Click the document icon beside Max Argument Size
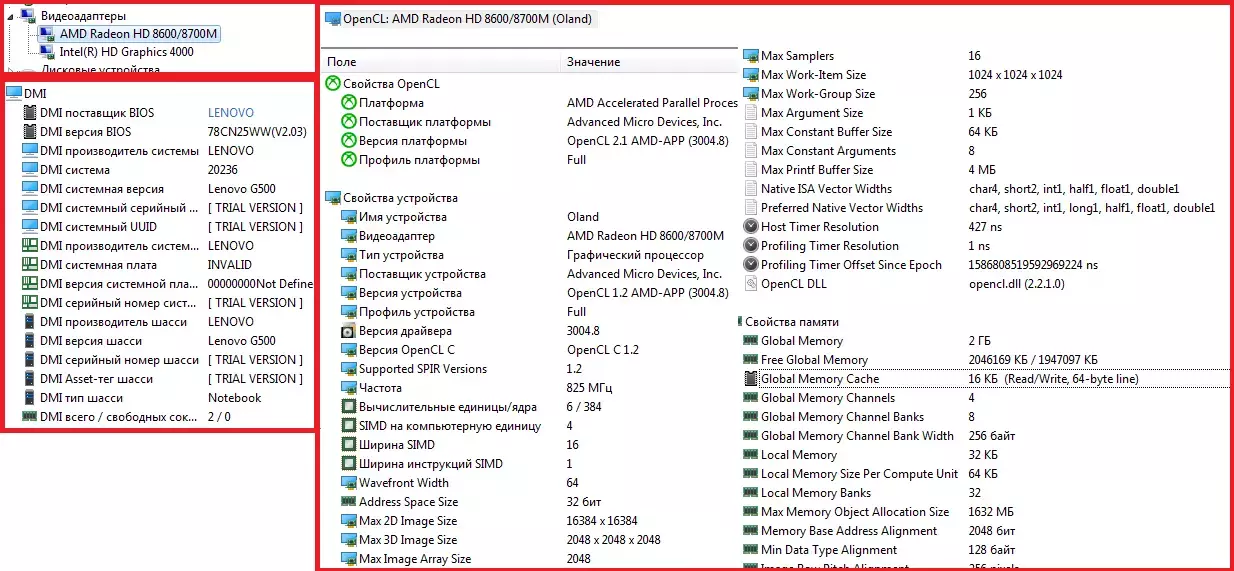This screenshot has height=571, width=1234. (751, 113)
